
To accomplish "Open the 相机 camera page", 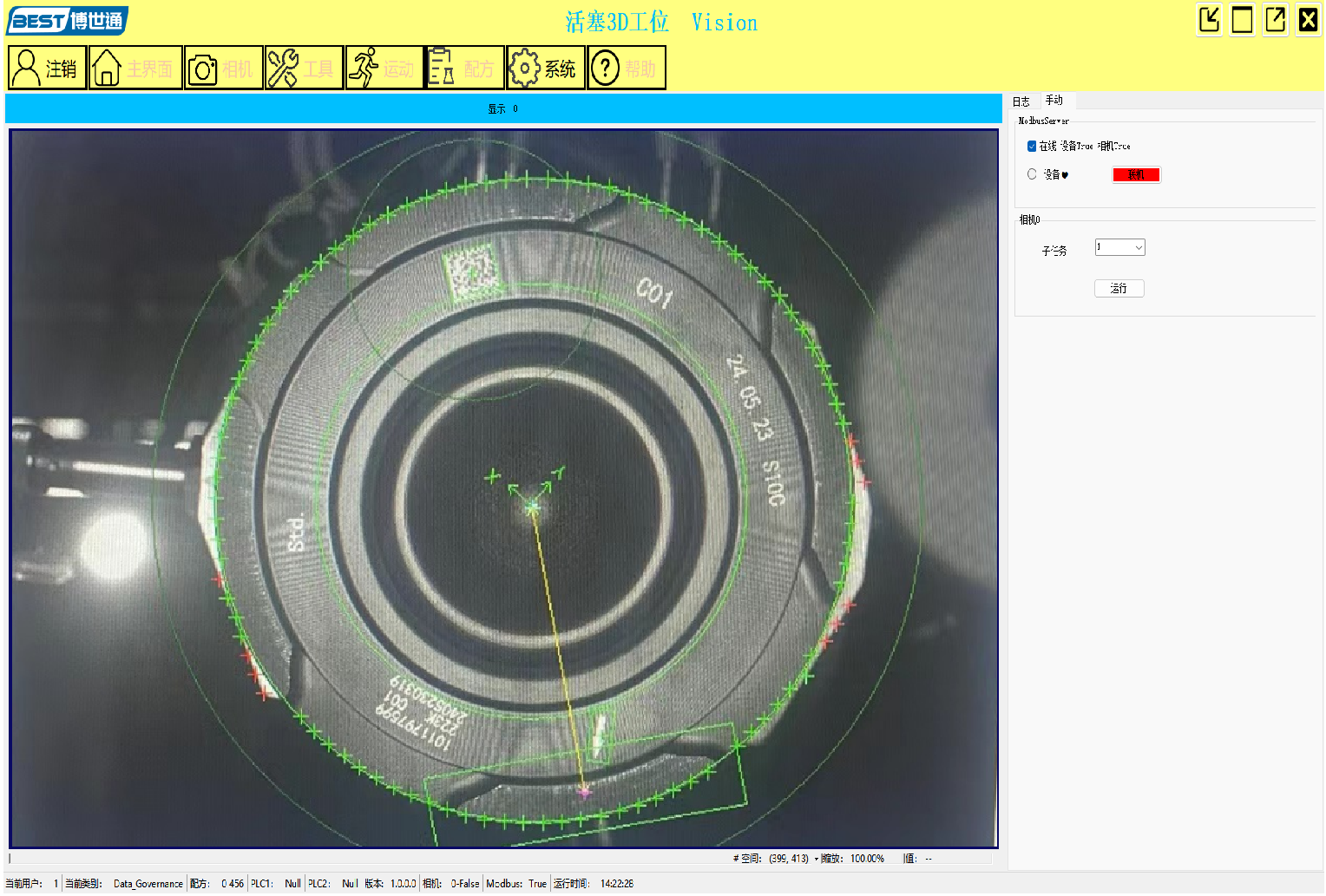I will (224, 68).
